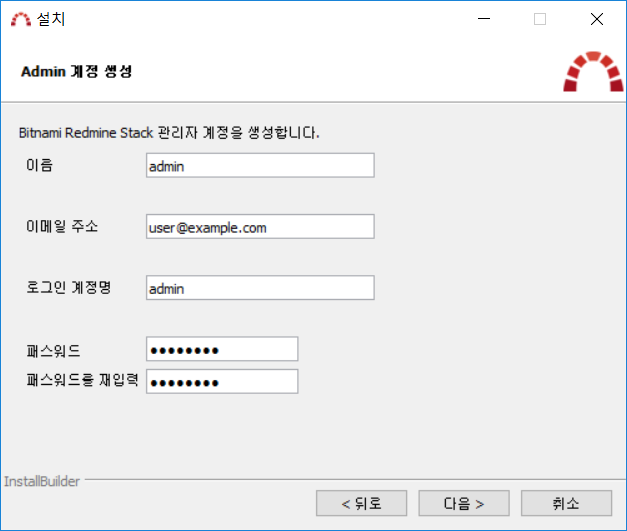Viewport: 627px width, 531px height.
Task: Click the '이메일 주소' label
Action: 62,226
